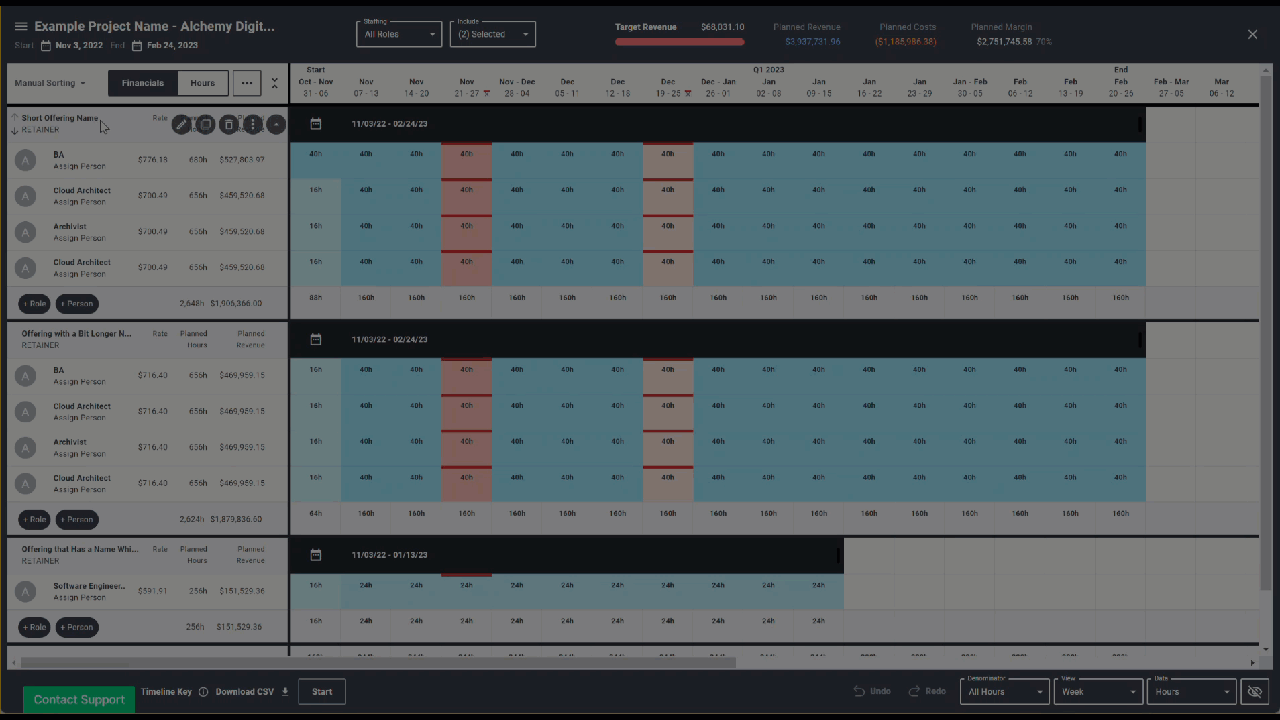Collapse all rows with compress arrows icon
This screenshot has height=720, width=1280.
click(275, 83)
